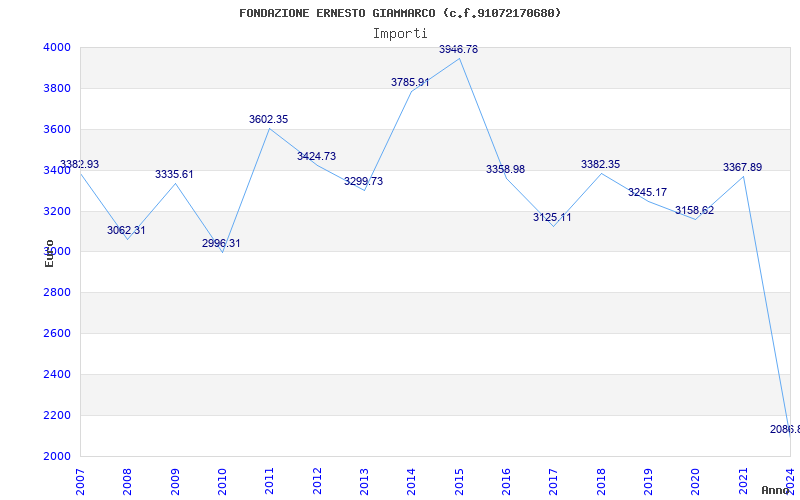
Task: Click y-axis value 4000
Action: (x=58, y=47)
